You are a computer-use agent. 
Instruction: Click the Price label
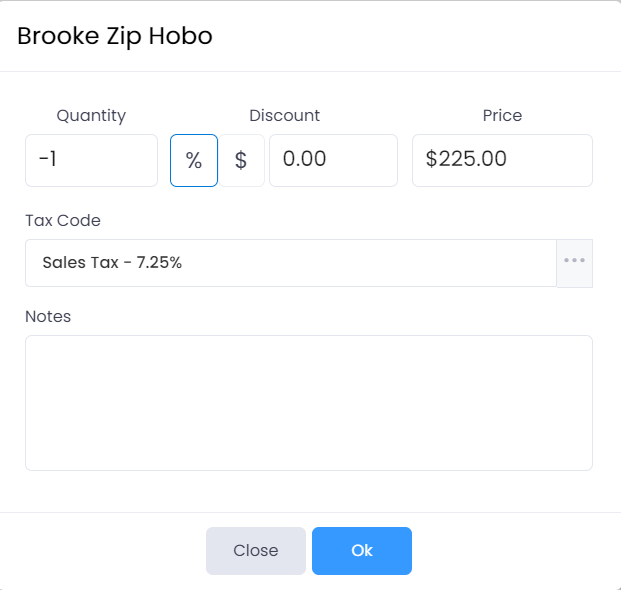pyautogui.click(x=502, y=115)
